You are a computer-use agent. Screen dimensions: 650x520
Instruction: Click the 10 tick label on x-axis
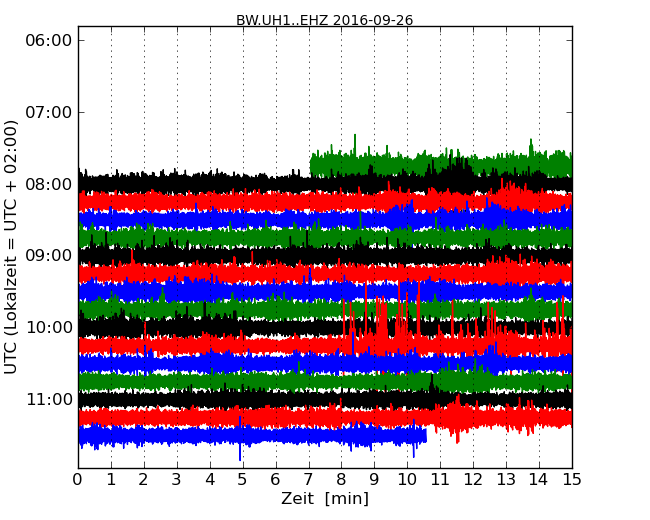point(407,479)
